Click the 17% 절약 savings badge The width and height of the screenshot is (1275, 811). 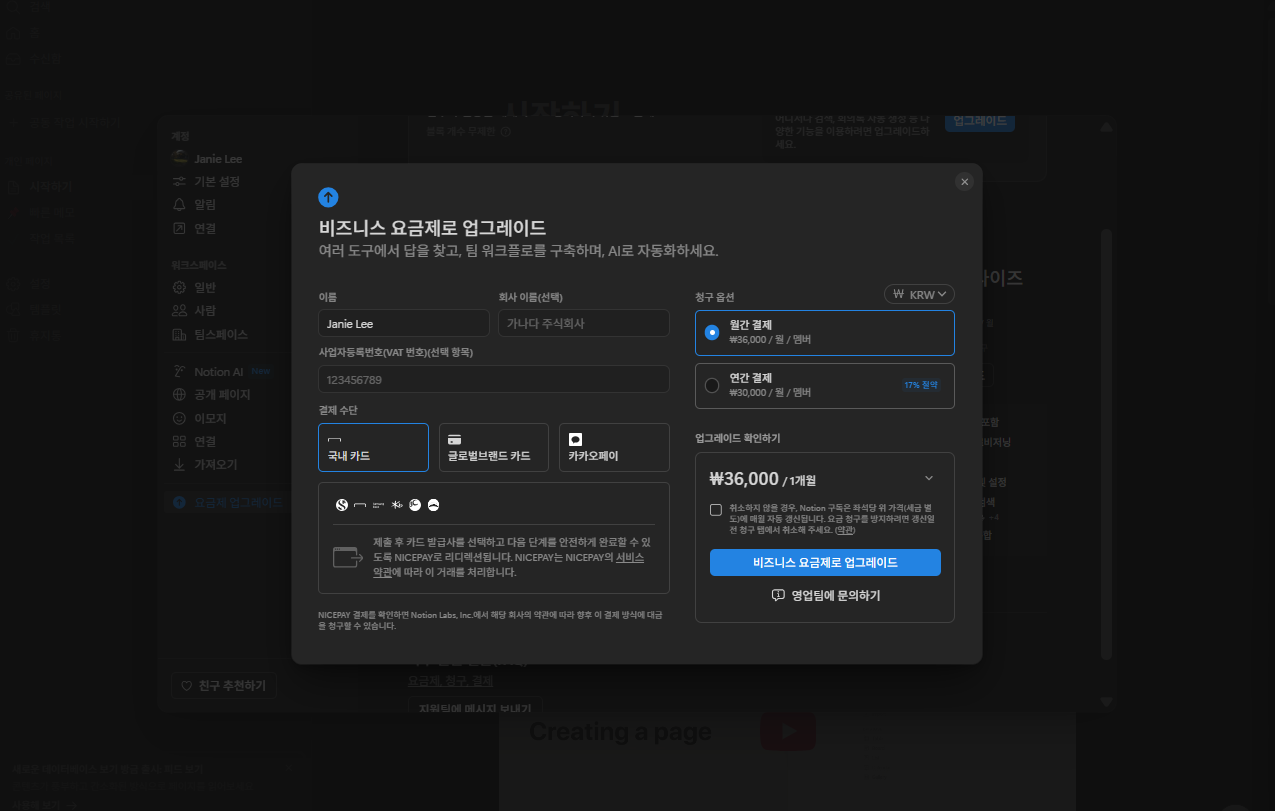tap(921, 385)
